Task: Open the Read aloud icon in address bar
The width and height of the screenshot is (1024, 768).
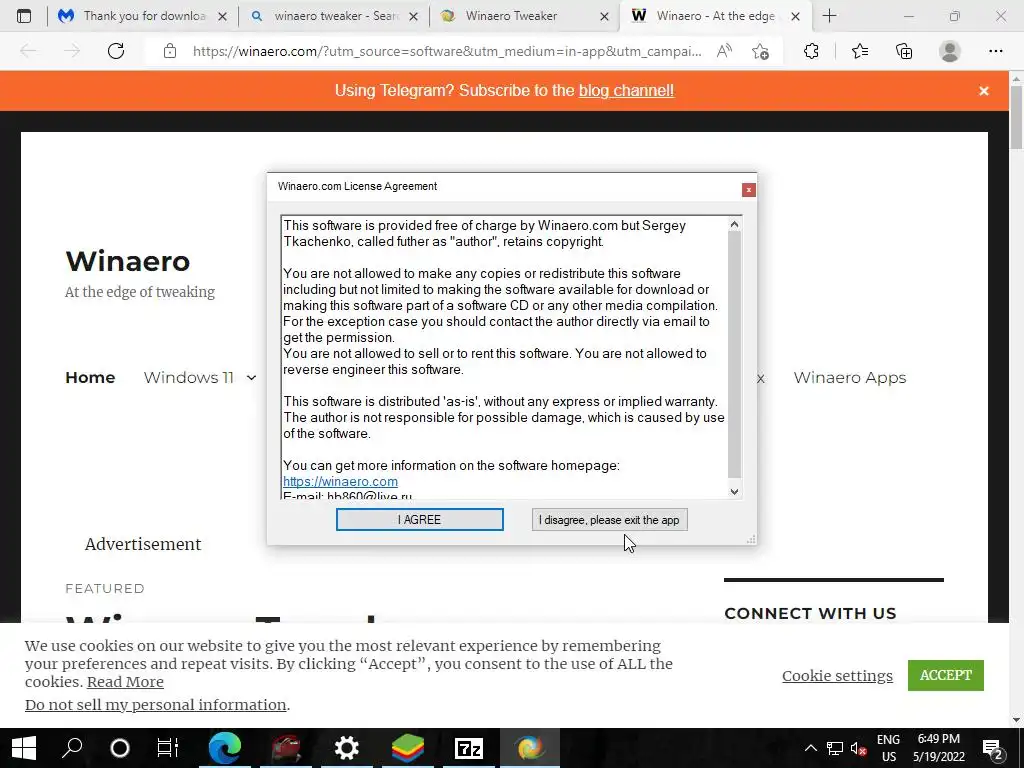Action: click(724, 51)
